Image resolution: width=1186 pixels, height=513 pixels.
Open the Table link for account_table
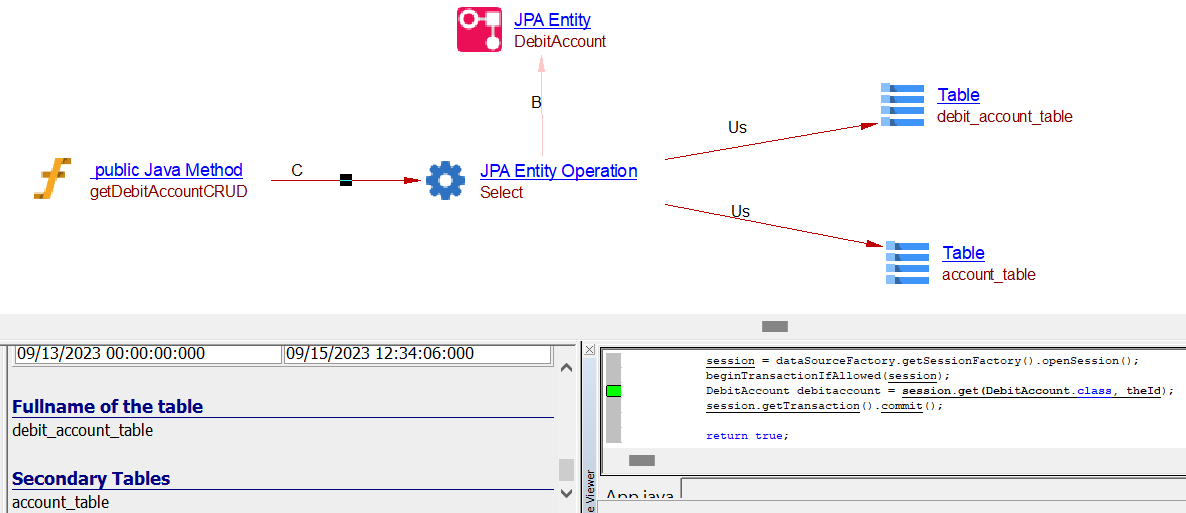963,253
